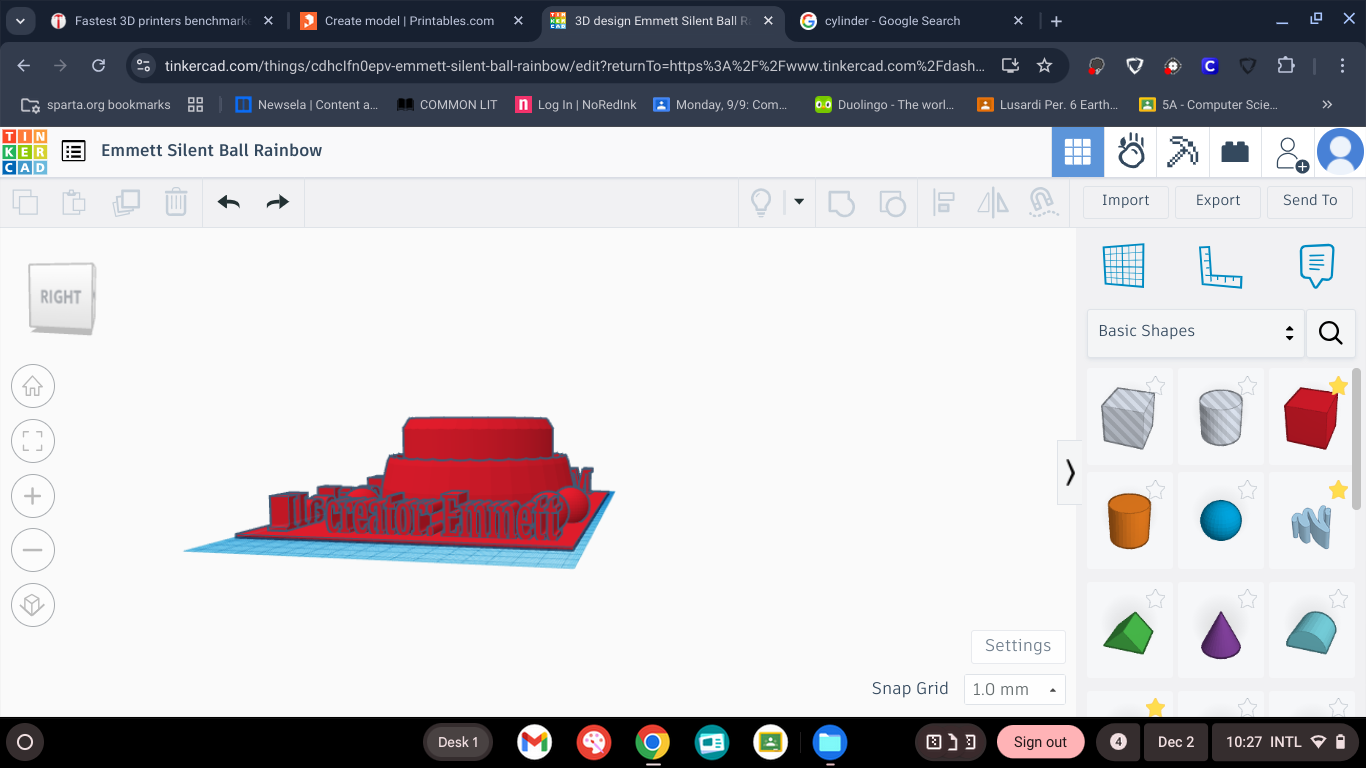Click the Fit all in view button

point(33,441)
